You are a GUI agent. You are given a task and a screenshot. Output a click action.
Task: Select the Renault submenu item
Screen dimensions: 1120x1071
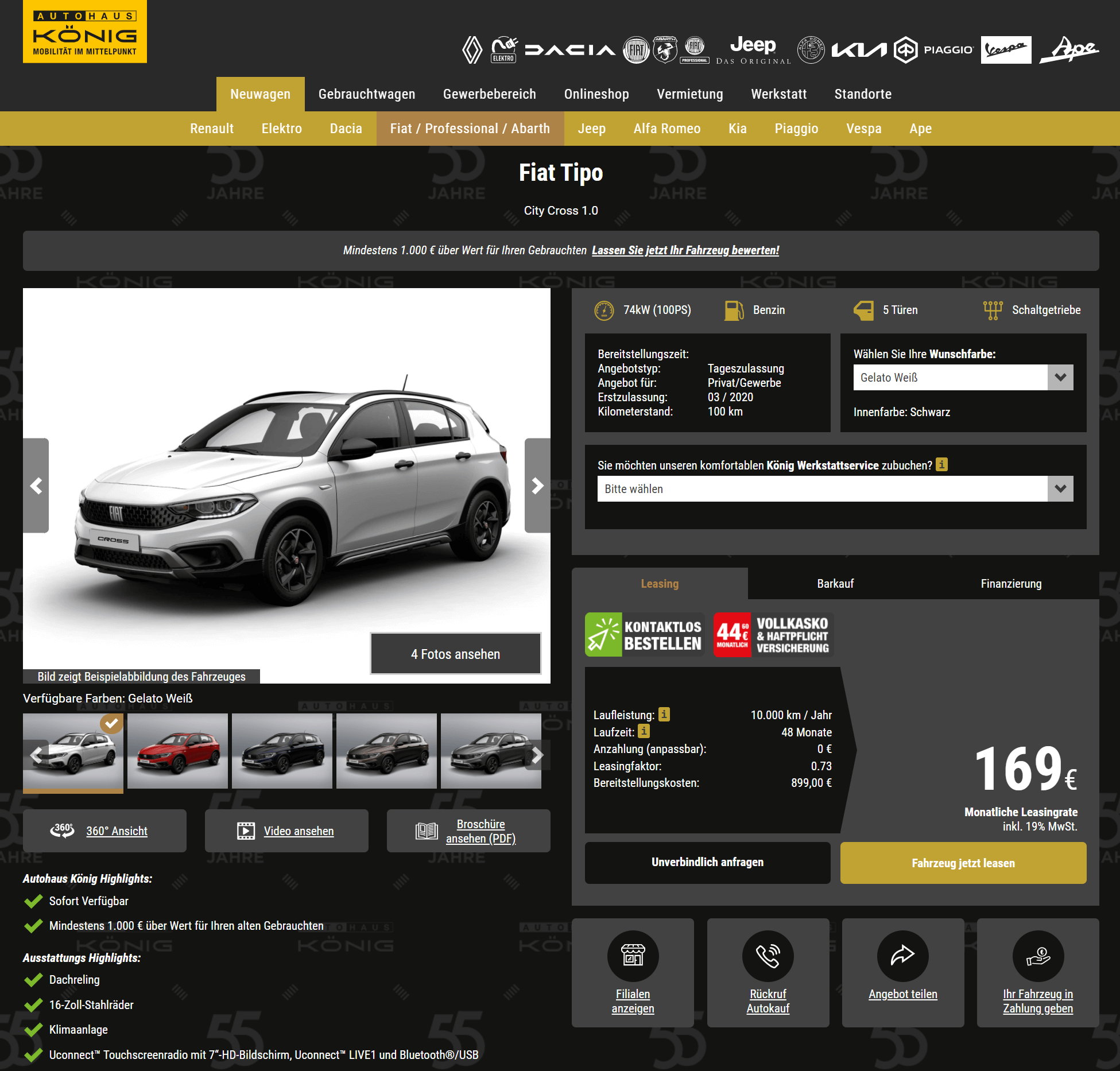click(212, 129)
